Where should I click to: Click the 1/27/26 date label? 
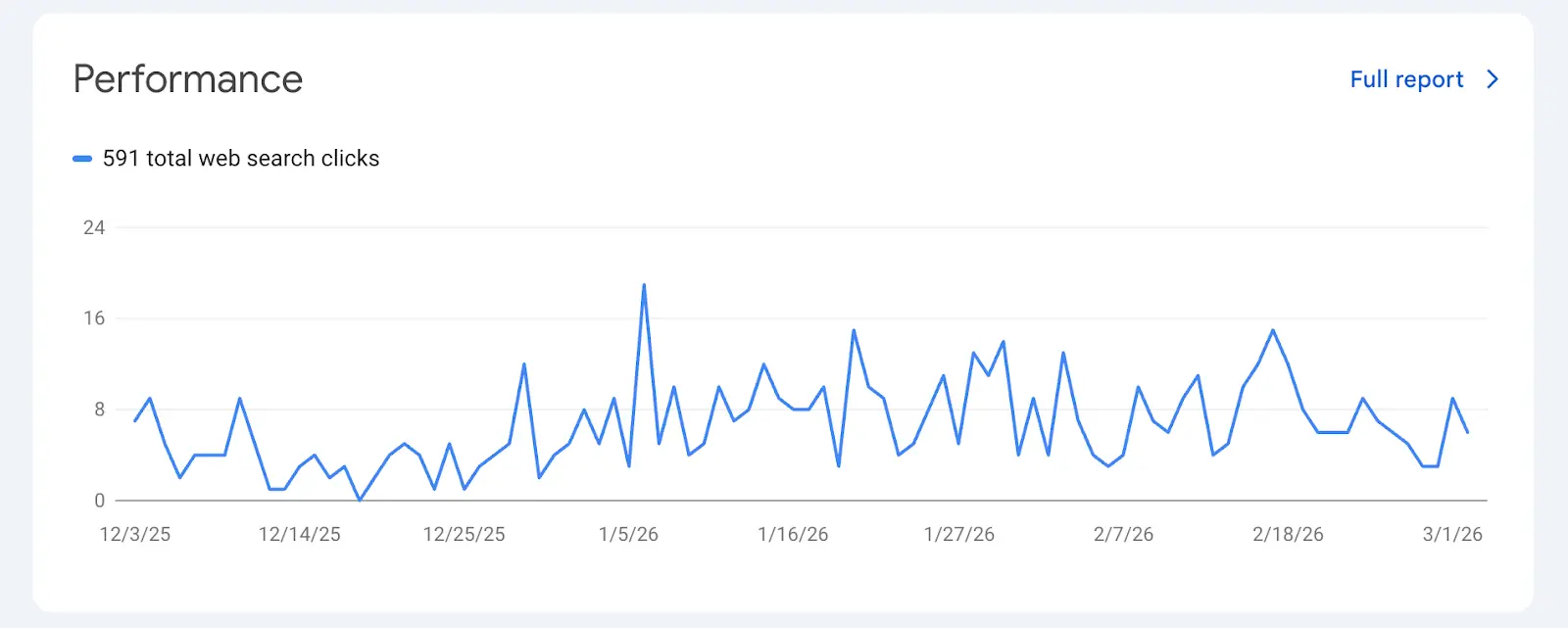tap(958, 534)
